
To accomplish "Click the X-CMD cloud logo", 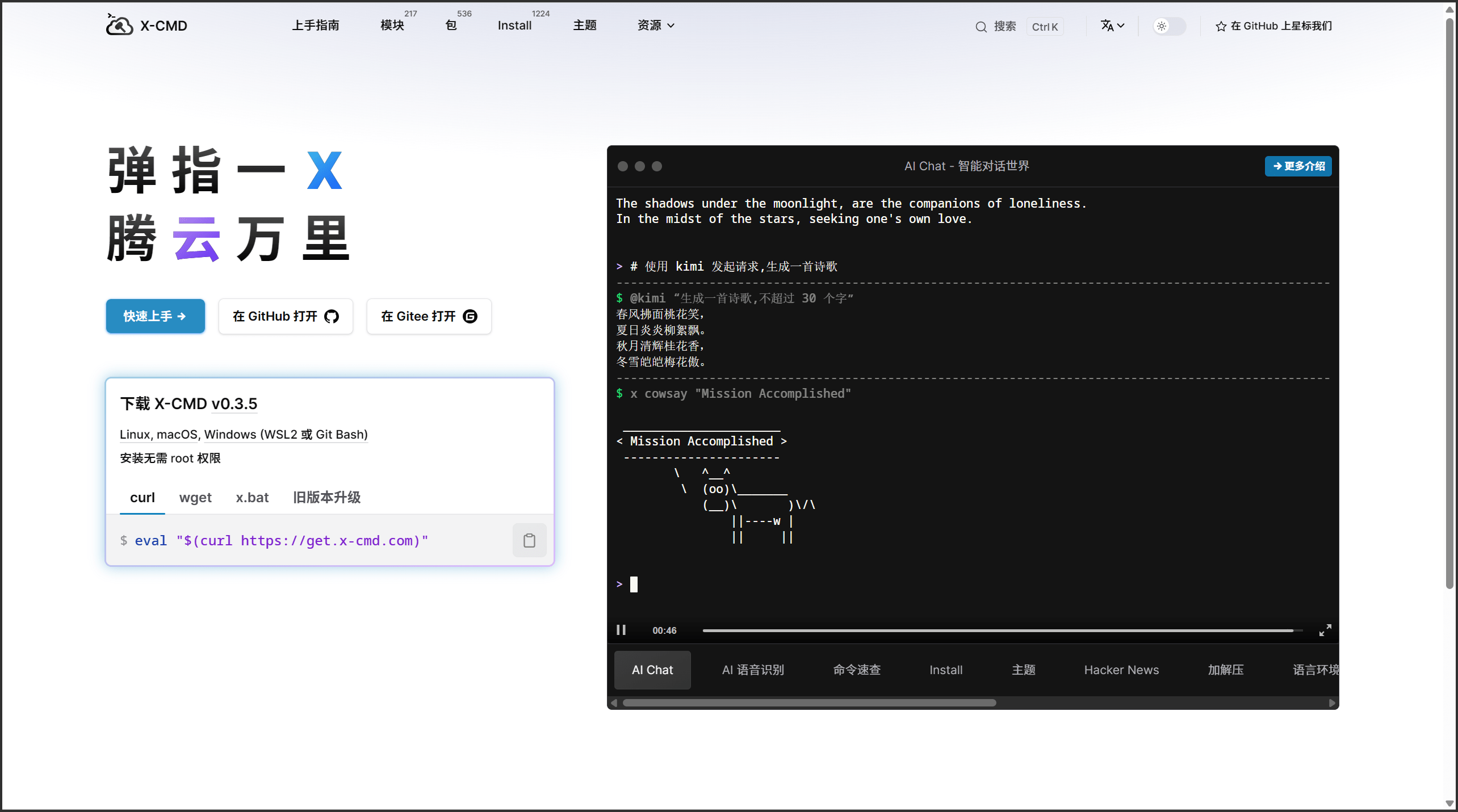I will point(119,26).
